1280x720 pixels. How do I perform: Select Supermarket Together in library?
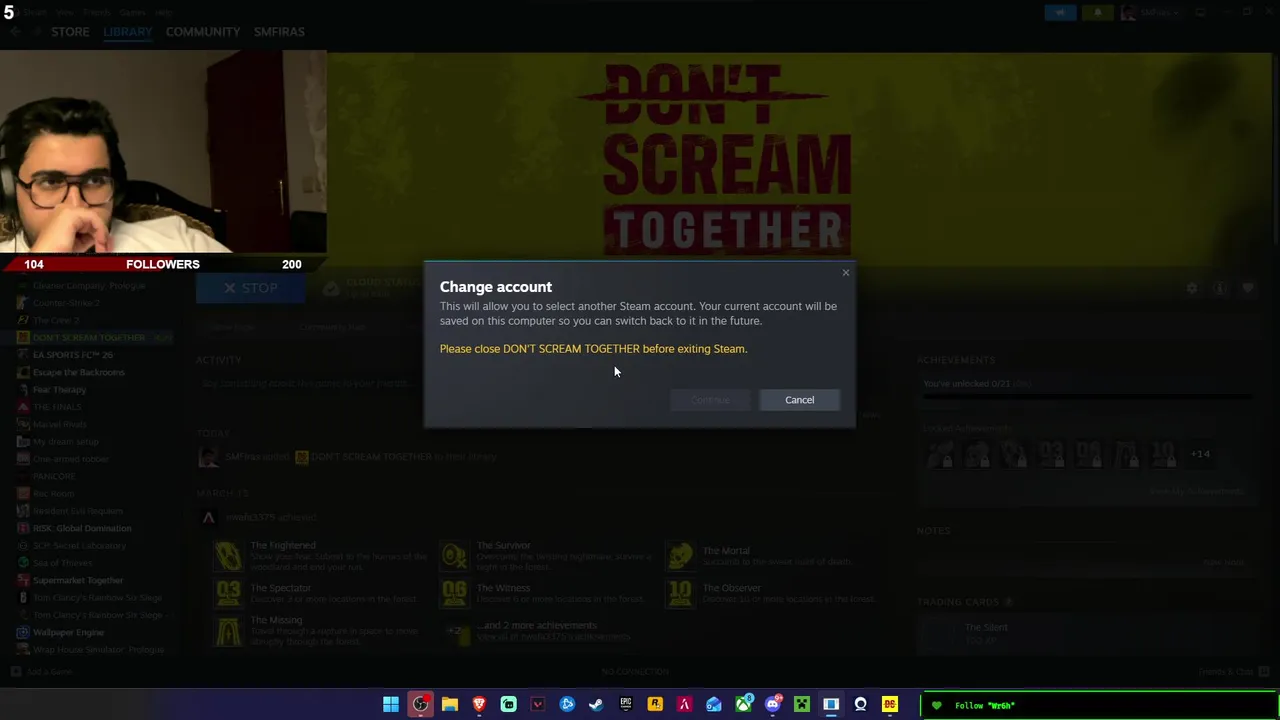78,580
